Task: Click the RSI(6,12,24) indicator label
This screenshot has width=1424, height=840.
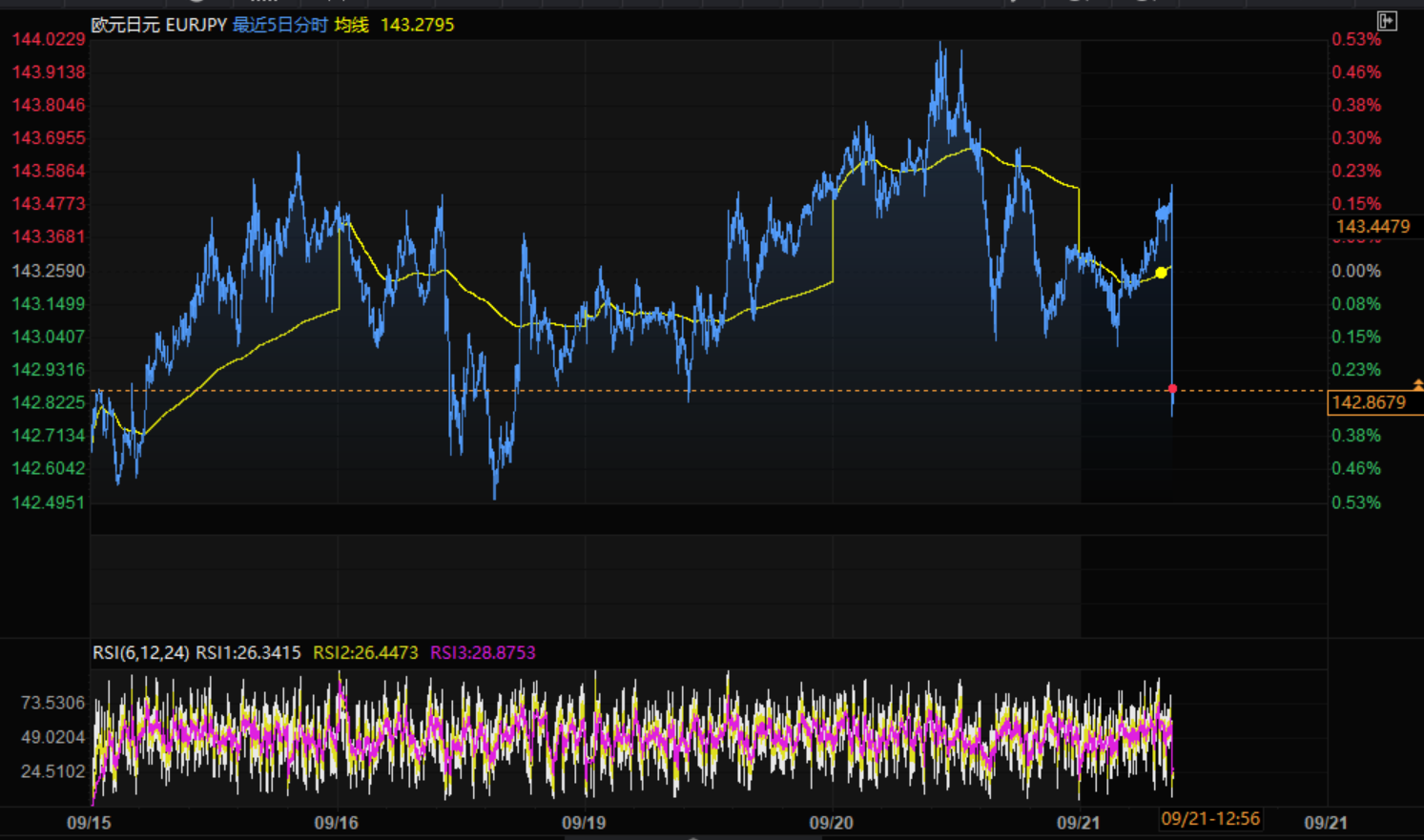Action: pos(141,653)
